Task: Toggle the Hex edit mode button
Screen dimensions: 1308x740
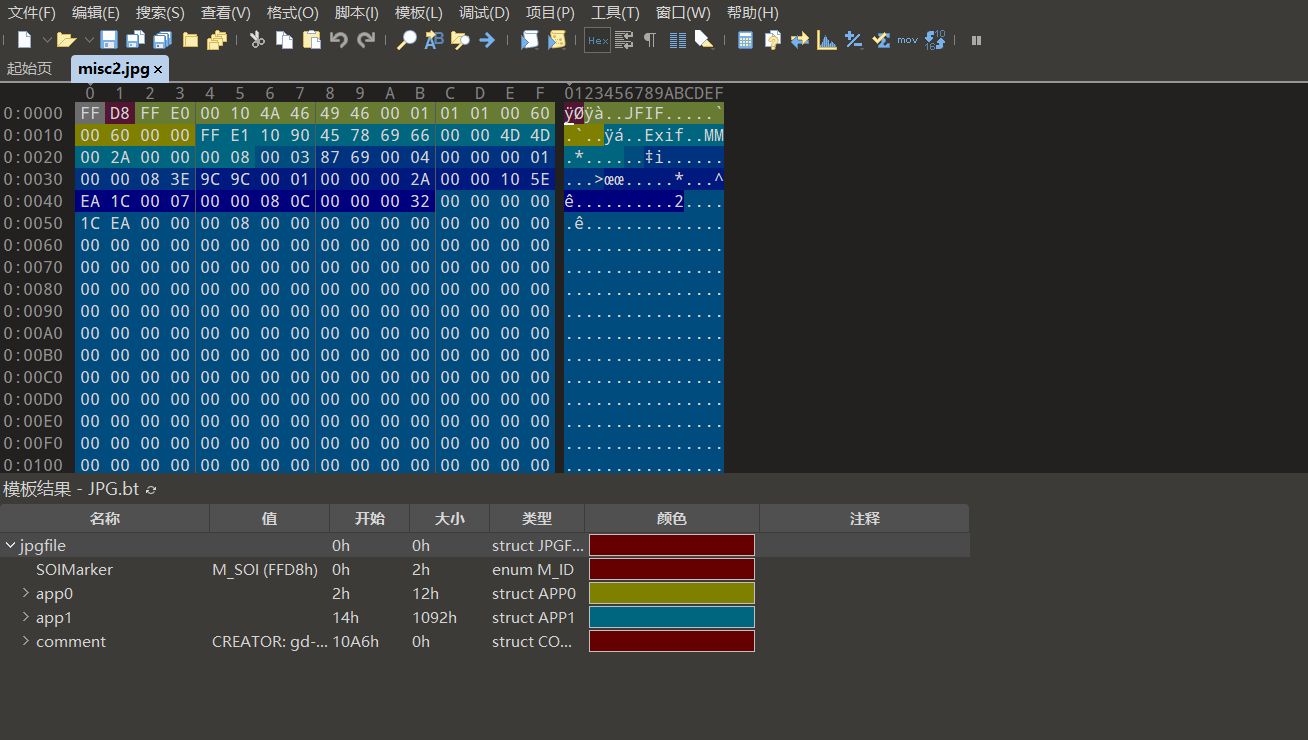Action: (x=597, y=40)
